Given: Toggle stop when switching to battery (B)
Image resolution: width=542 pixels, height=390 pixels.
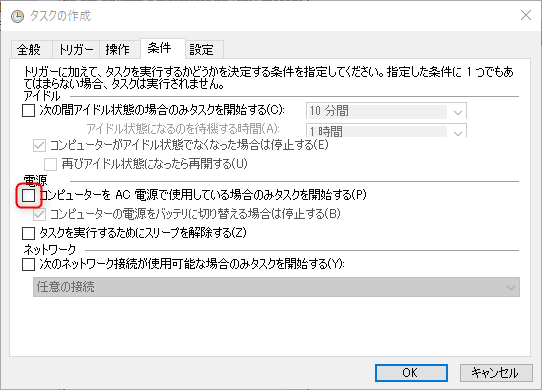Looking at the screenshot, I should click(x=39, y=214).
